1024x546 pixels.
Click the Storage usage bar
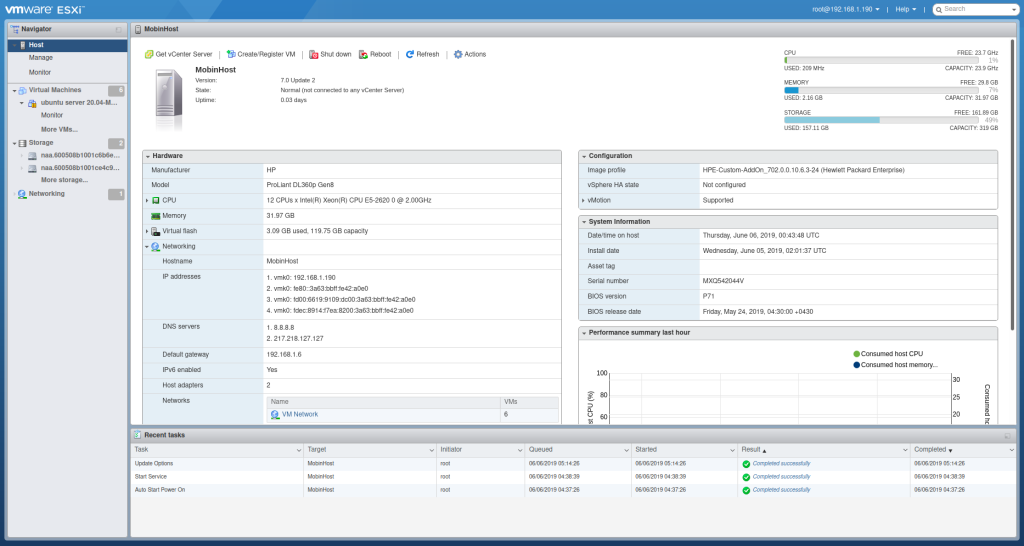(881, 120)
